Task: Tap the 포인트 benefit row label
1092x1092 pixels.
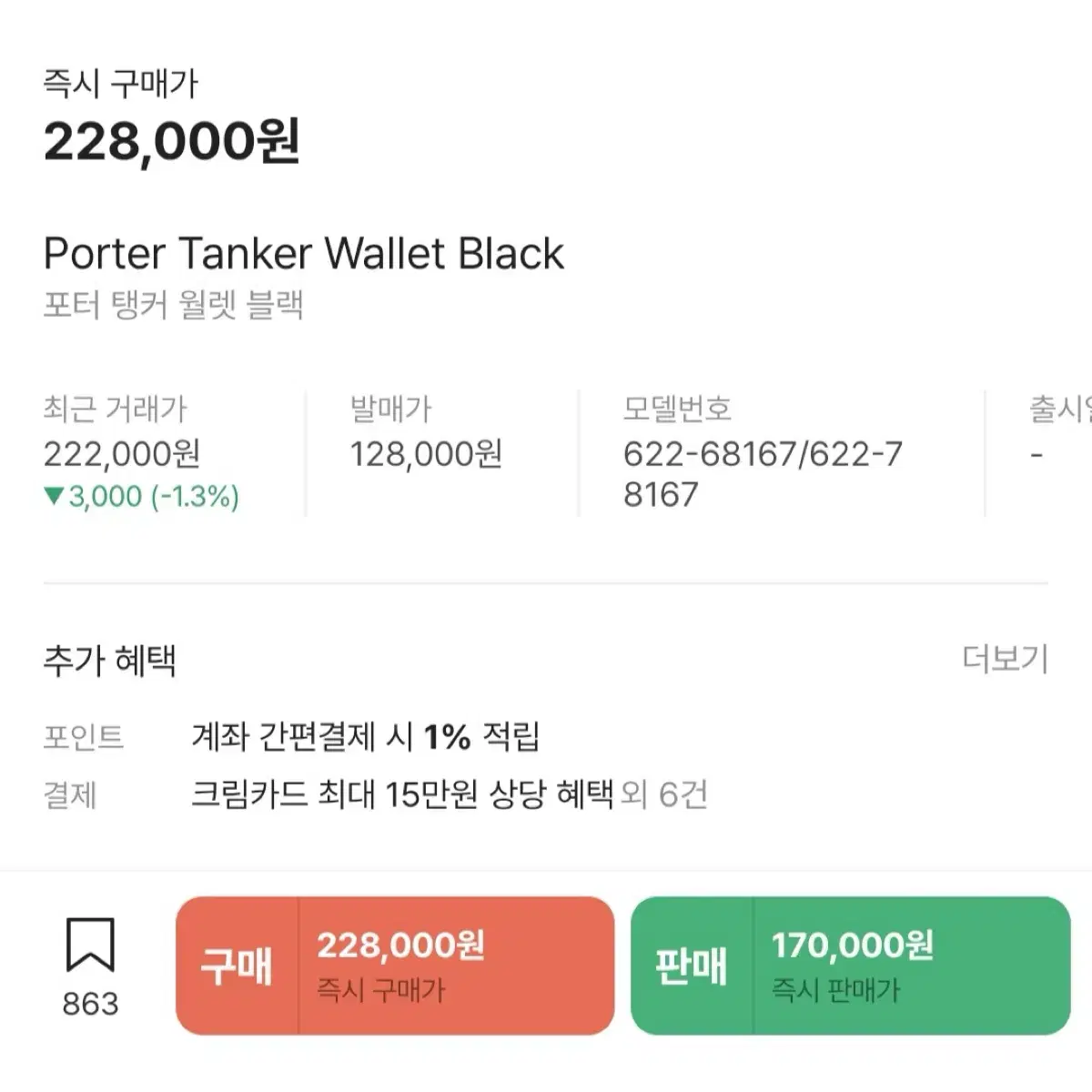Action: (84, 736)
